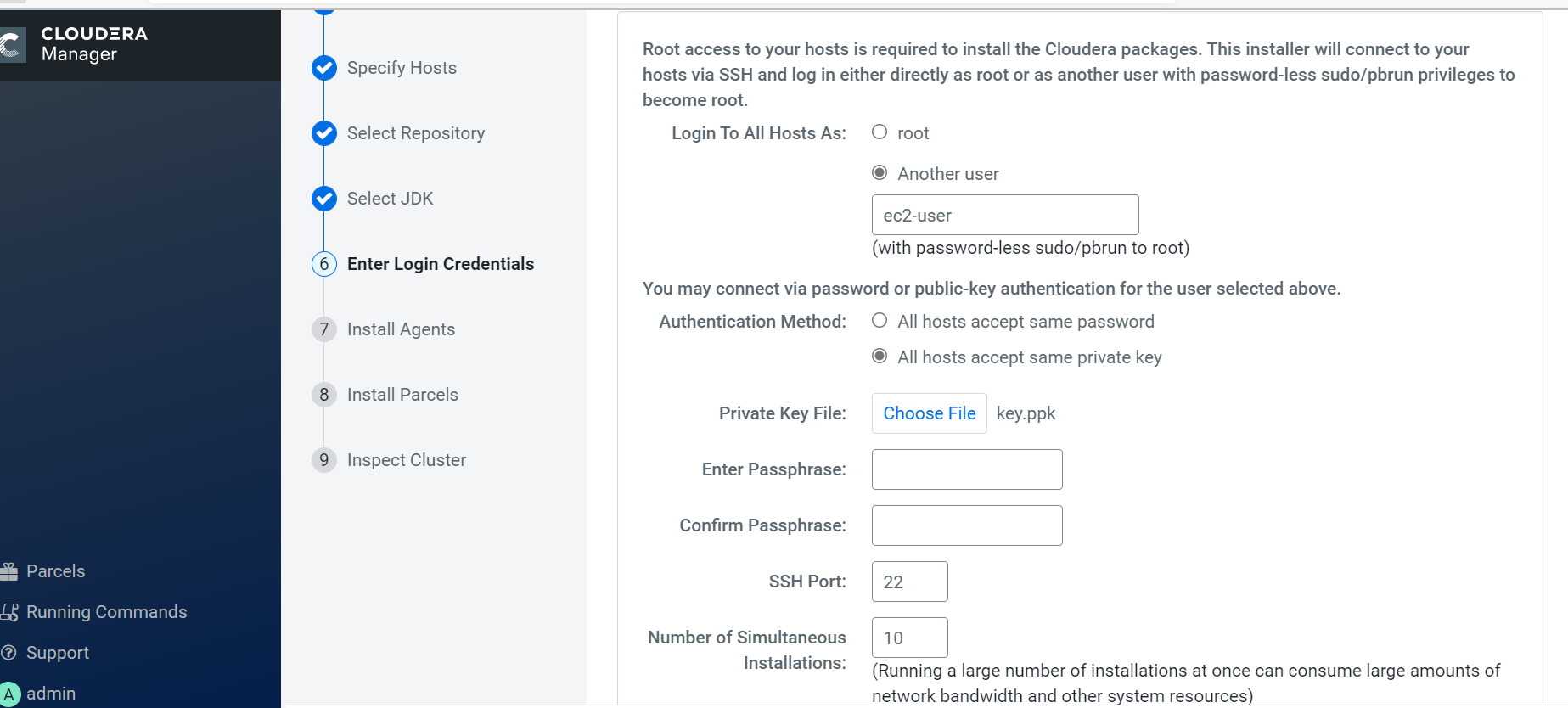Click the step 7 Install Agents number icon
Screen dimensions: 1568x708
coord(324,329)
